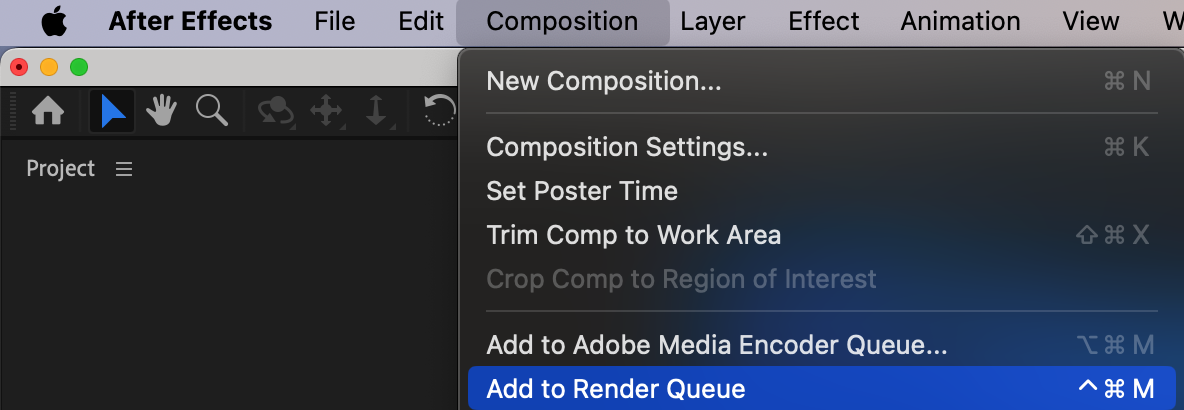This screenshot has width=1184, height=410.
Task: Choose the Dolly camera tool
Action: point(376,111)
